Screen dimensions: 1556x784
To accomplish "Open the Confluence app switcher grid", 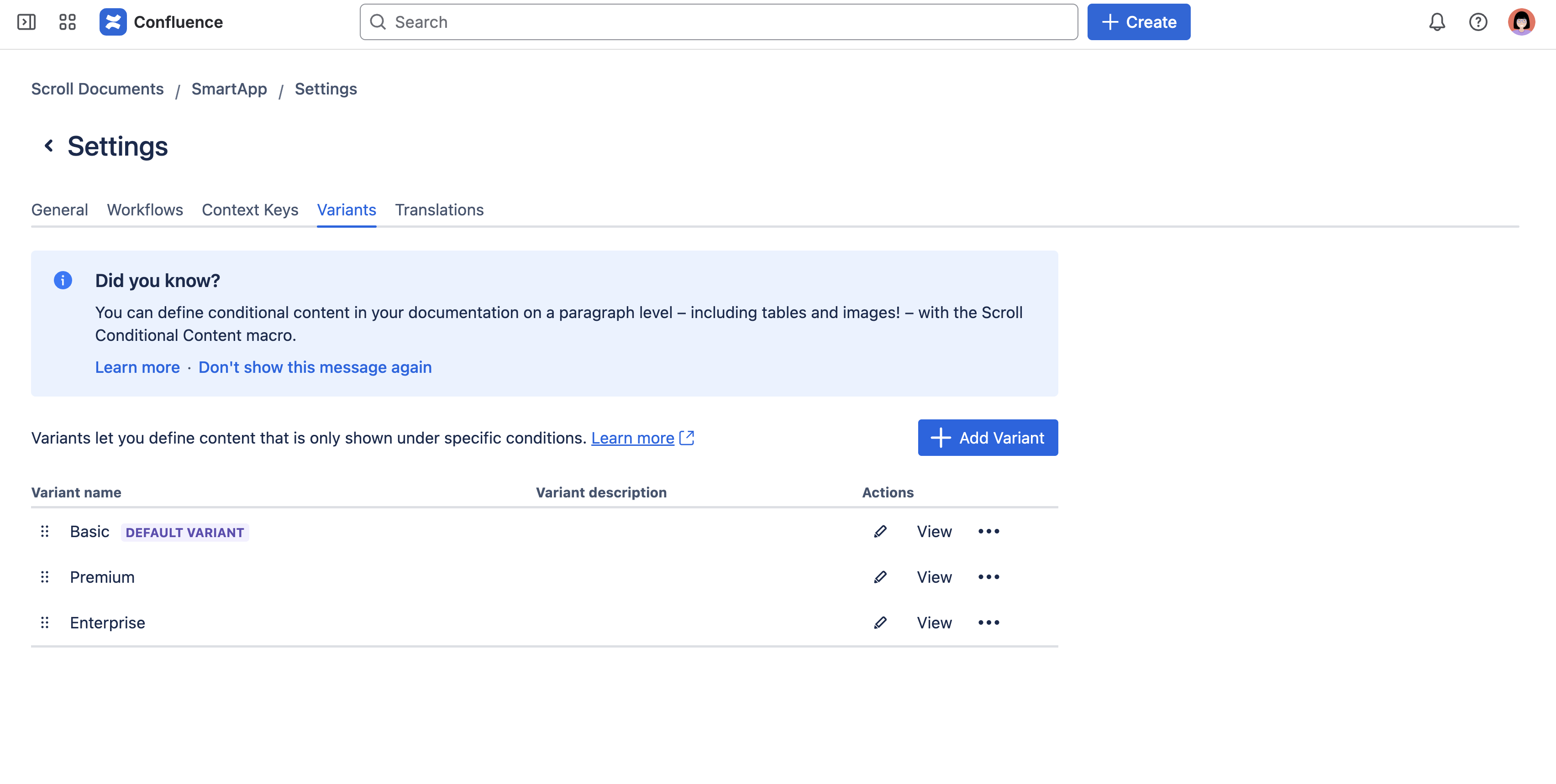I will 67,22.
